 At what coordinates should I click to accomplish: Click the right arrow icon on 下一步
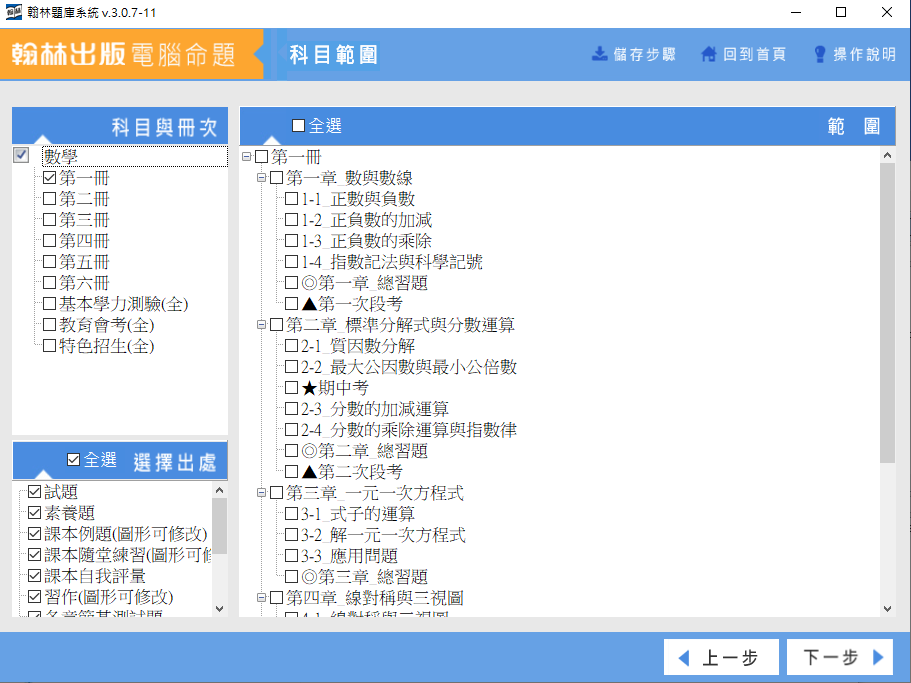tap(878, 657)
